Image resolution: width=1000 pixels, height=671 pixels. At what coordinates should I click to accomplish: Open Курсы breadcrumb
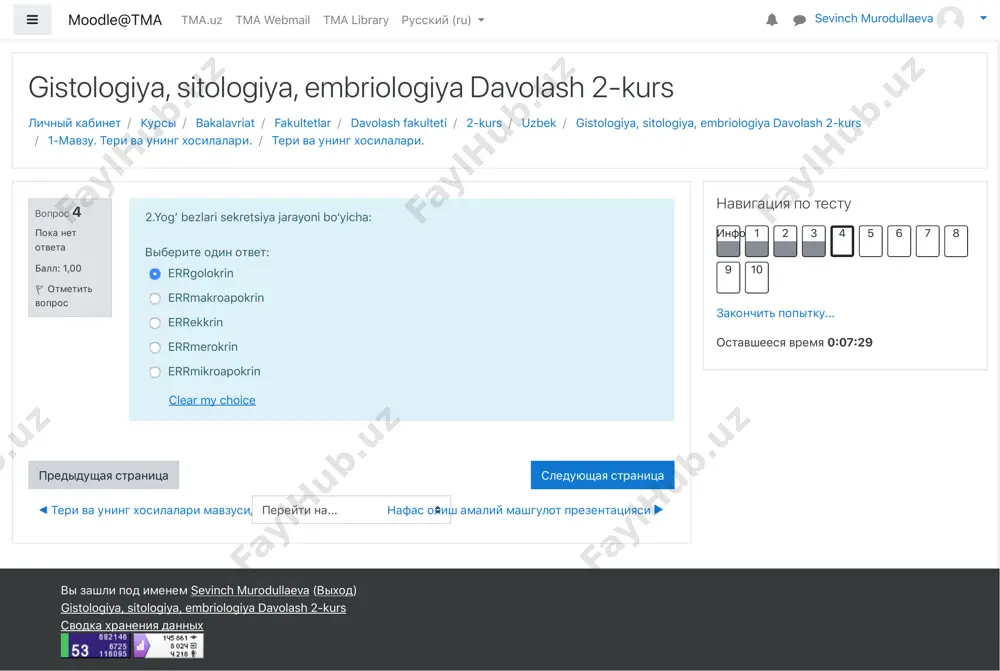click(158, 123)
